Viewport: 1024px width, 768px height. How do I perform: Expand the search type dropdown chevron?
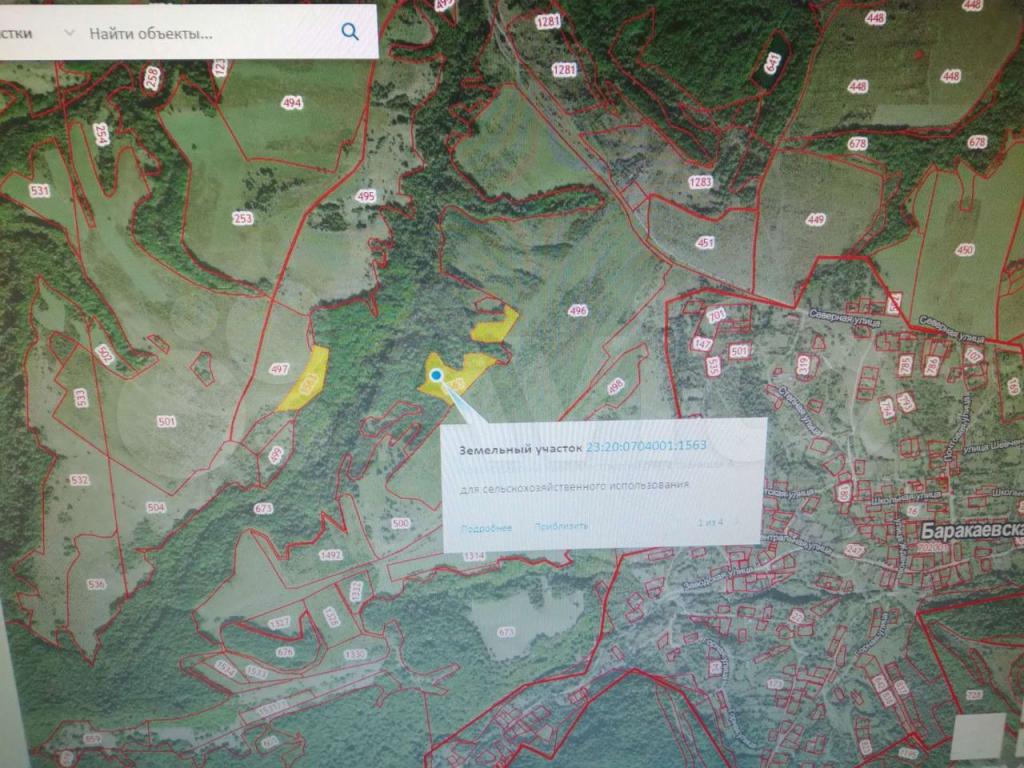click(68, 32)
